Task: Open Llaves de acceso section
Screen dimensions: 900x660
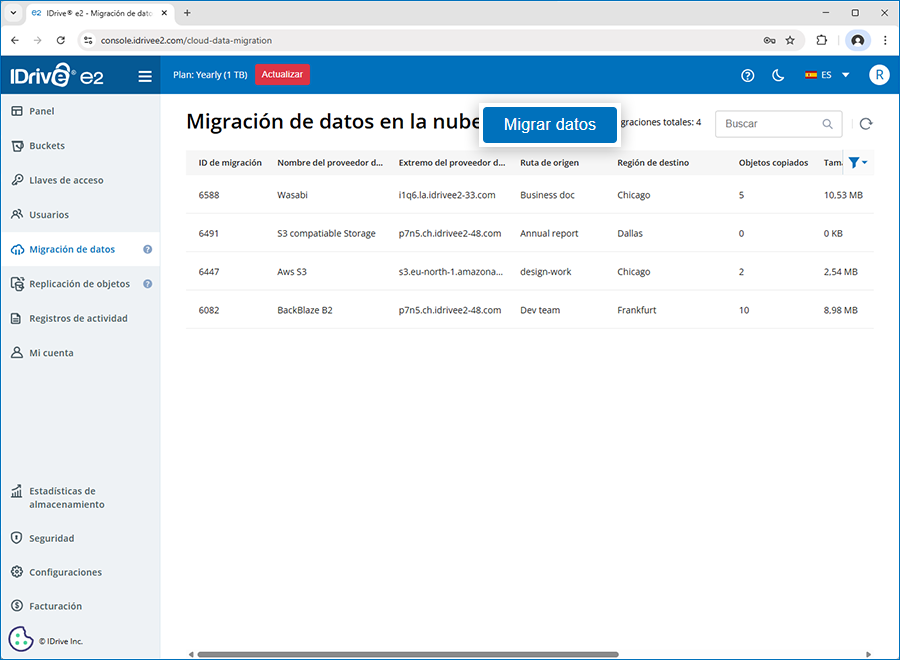Action: click(66, 180)
